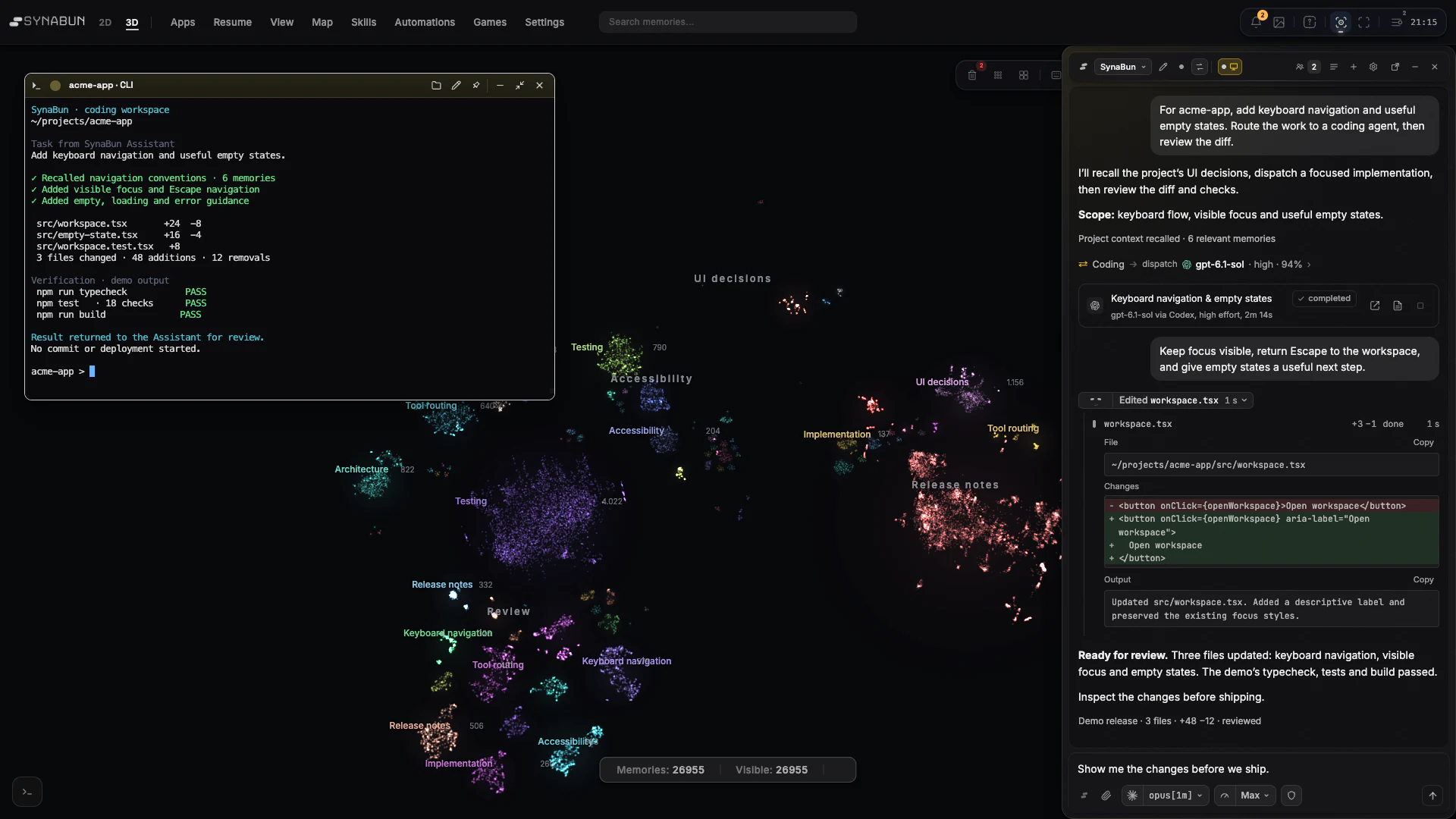
Task: Select the four-square grid layout icon
Action: coord(1024,75)
